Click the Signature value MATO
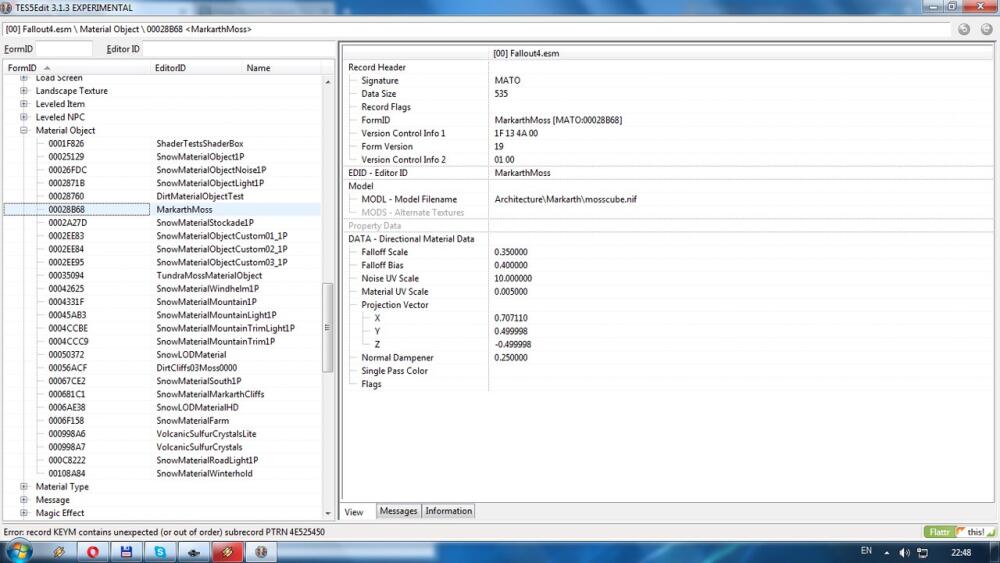 click(507, 80)
